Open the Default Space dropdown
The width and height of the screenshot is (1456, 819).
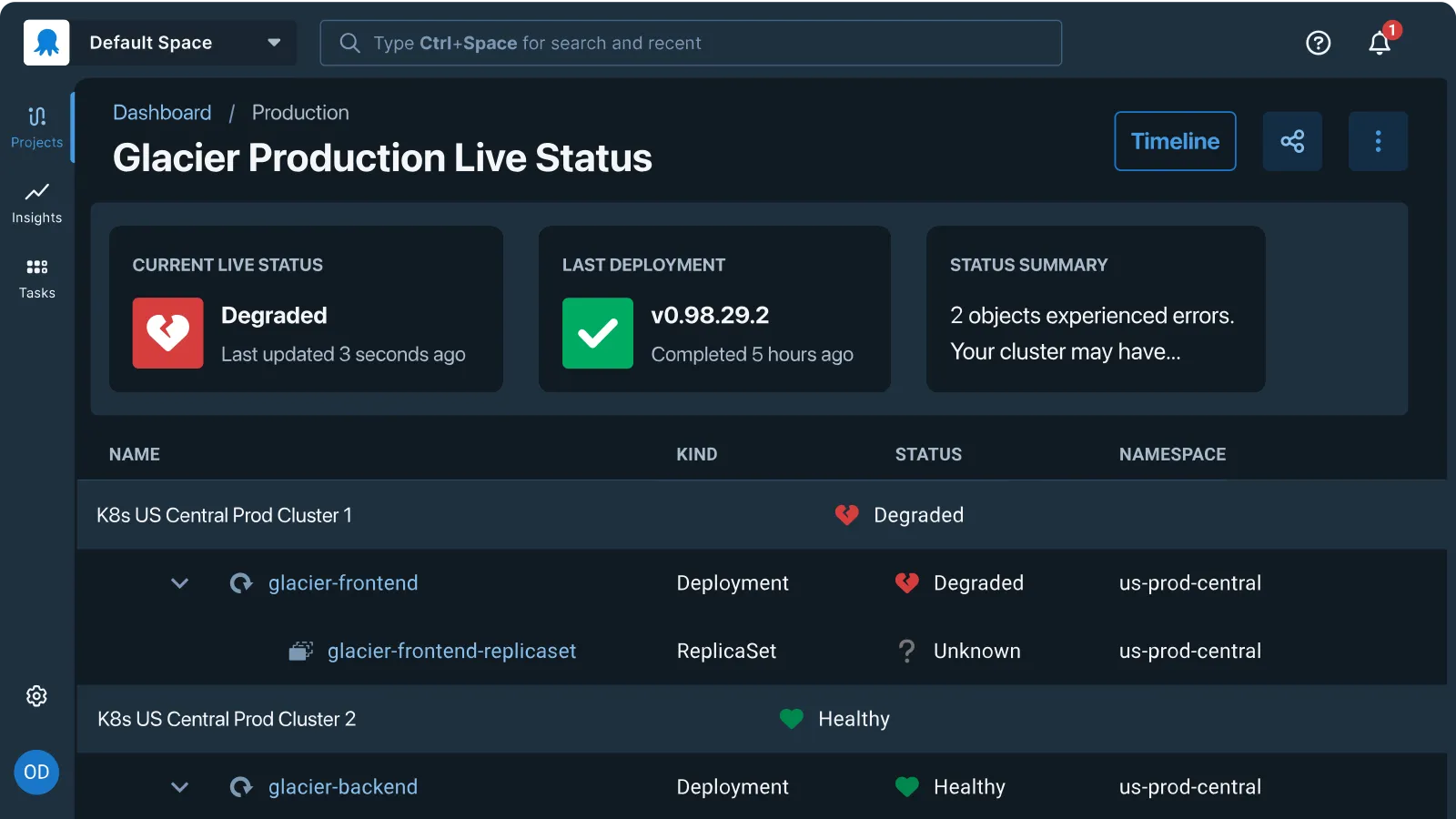[184, 43]
